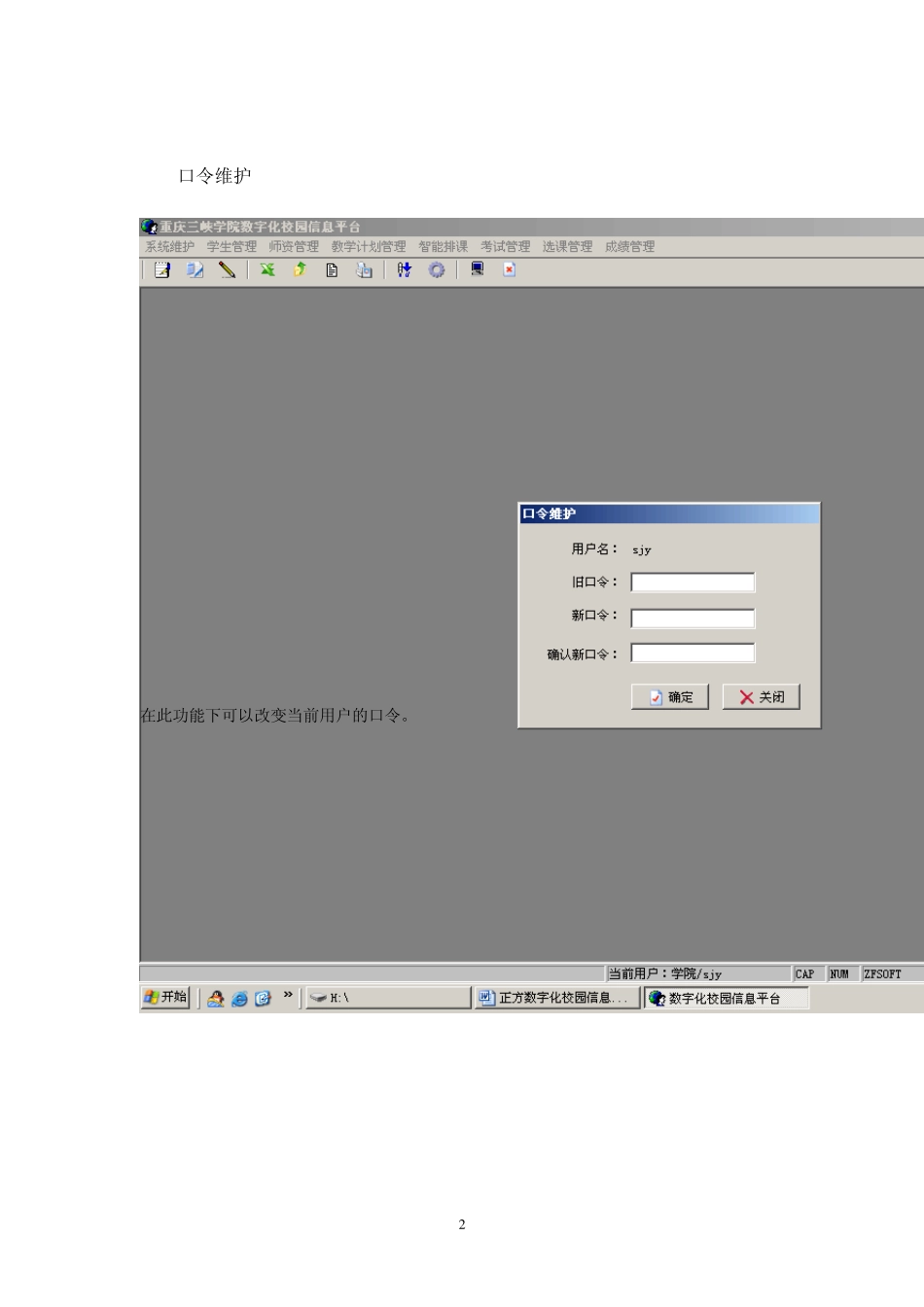Open the 成绩管理 menu
The image size is (924, 1307).
point(630,247)
